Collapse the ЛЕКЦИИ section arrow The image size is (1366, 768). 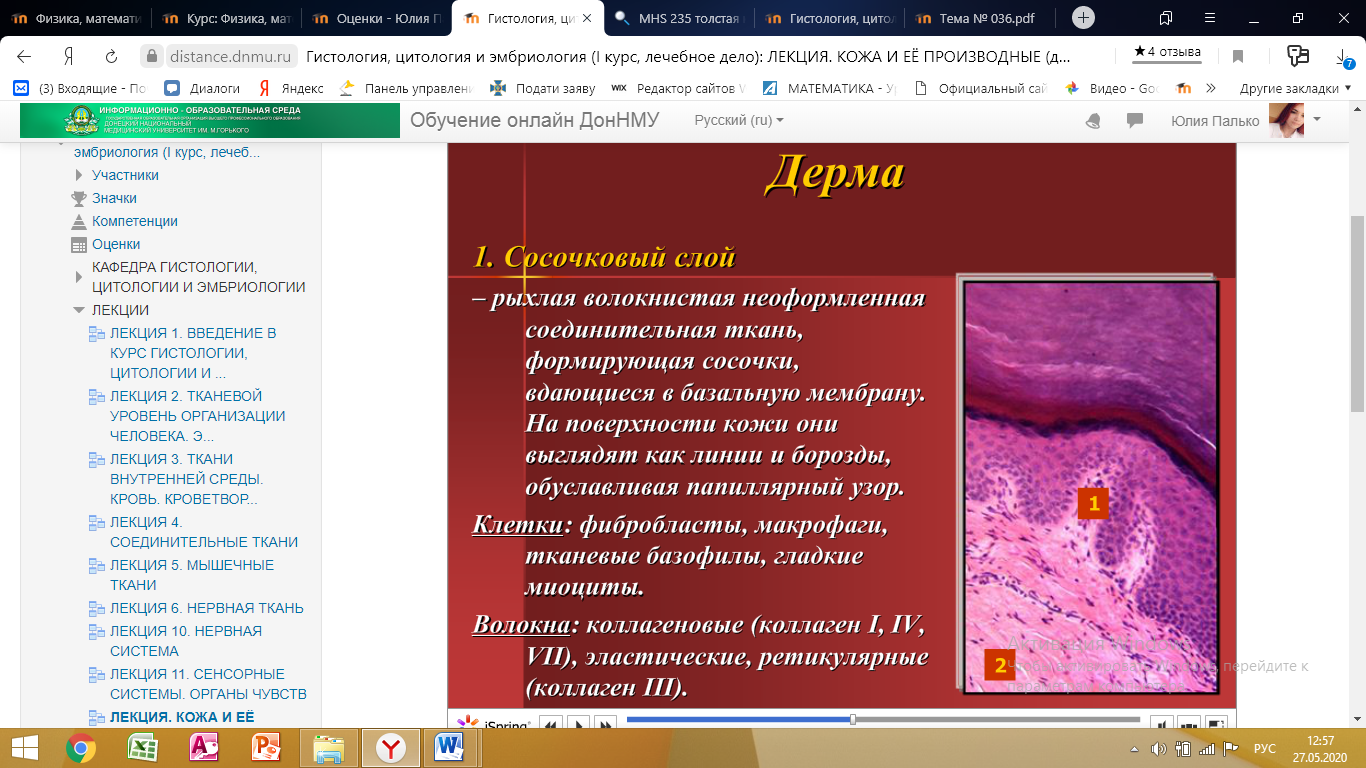pos(79,310)
